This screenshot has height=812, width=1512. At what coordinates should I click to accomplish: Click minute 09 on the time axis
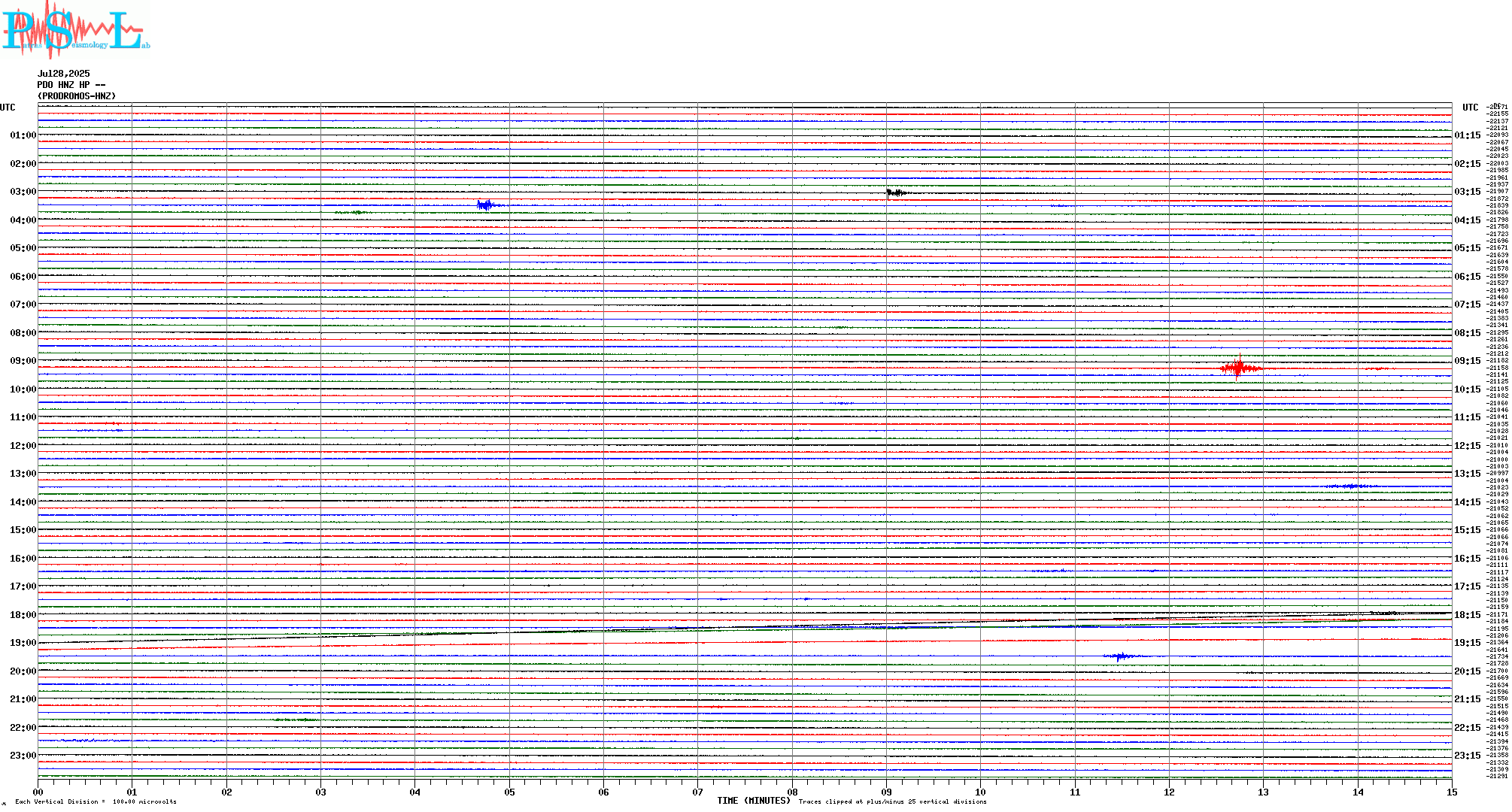pyautogui.click(x=886, y=792)
